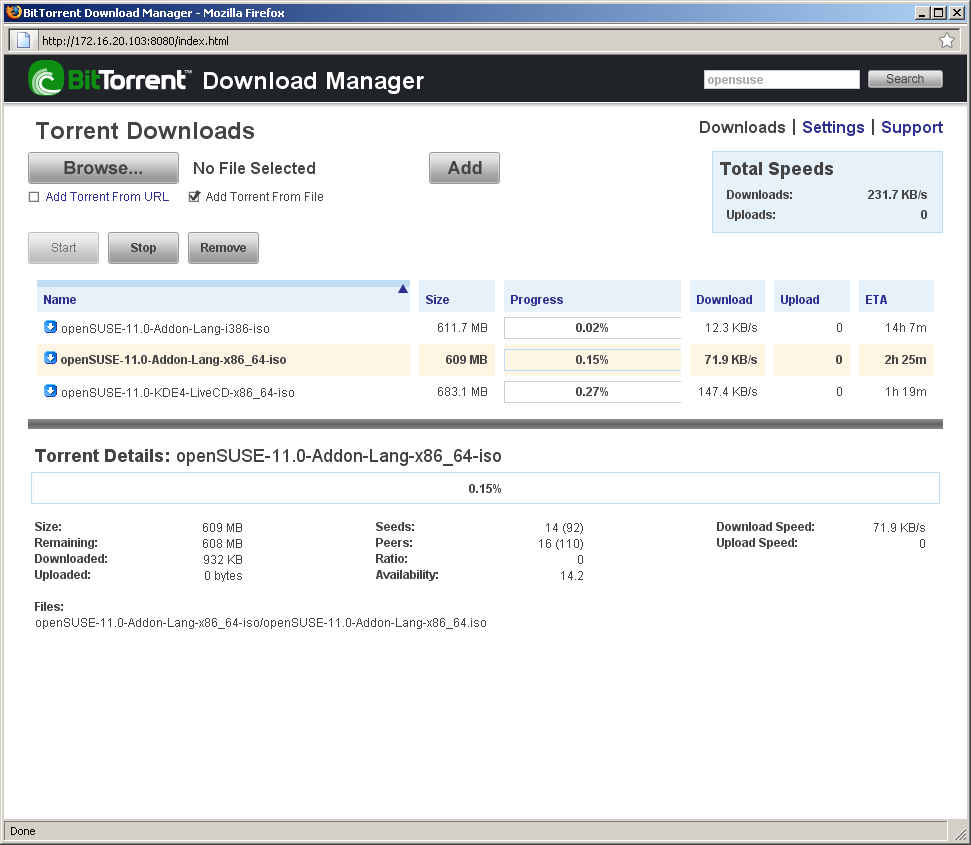
Task: Click the 1h 19m ETA cell
Action: click(x=905, y=392)
